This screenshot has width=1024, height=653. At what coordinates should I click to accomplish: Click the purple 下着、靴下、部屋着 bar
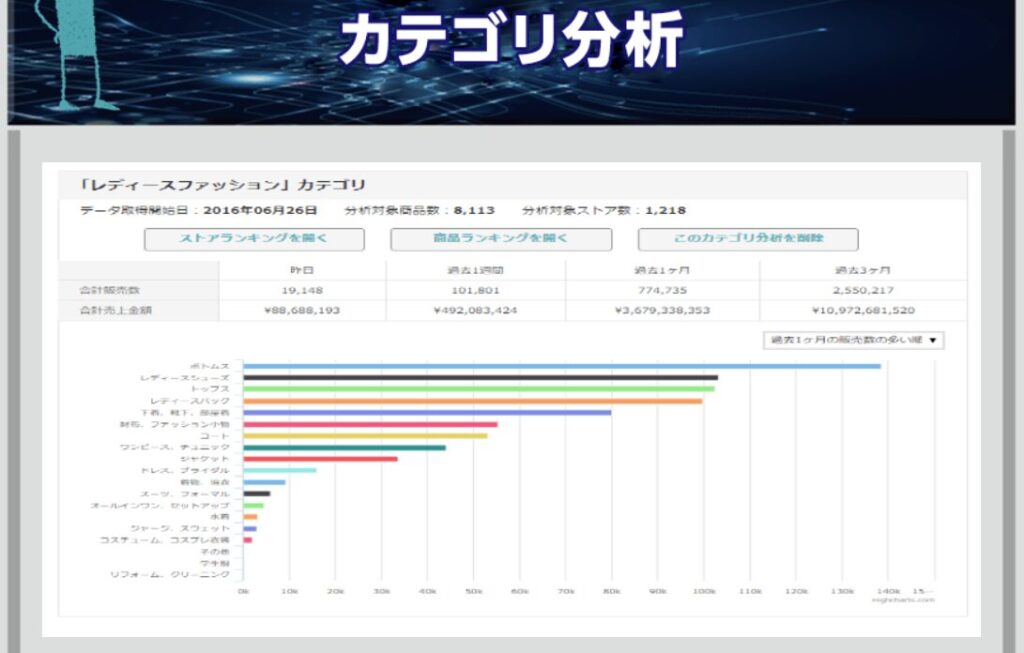click(x=427, y=412)
